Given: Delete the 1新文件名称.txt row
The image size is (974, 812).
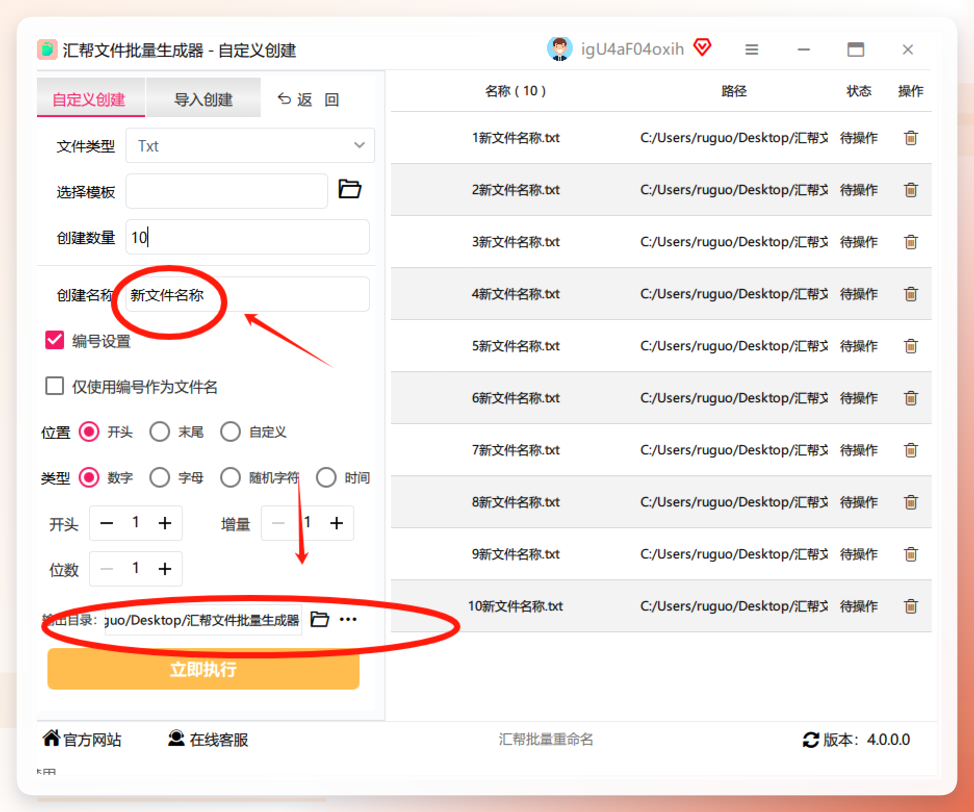Looking at the screenshot, I should [x=911, y=138].
